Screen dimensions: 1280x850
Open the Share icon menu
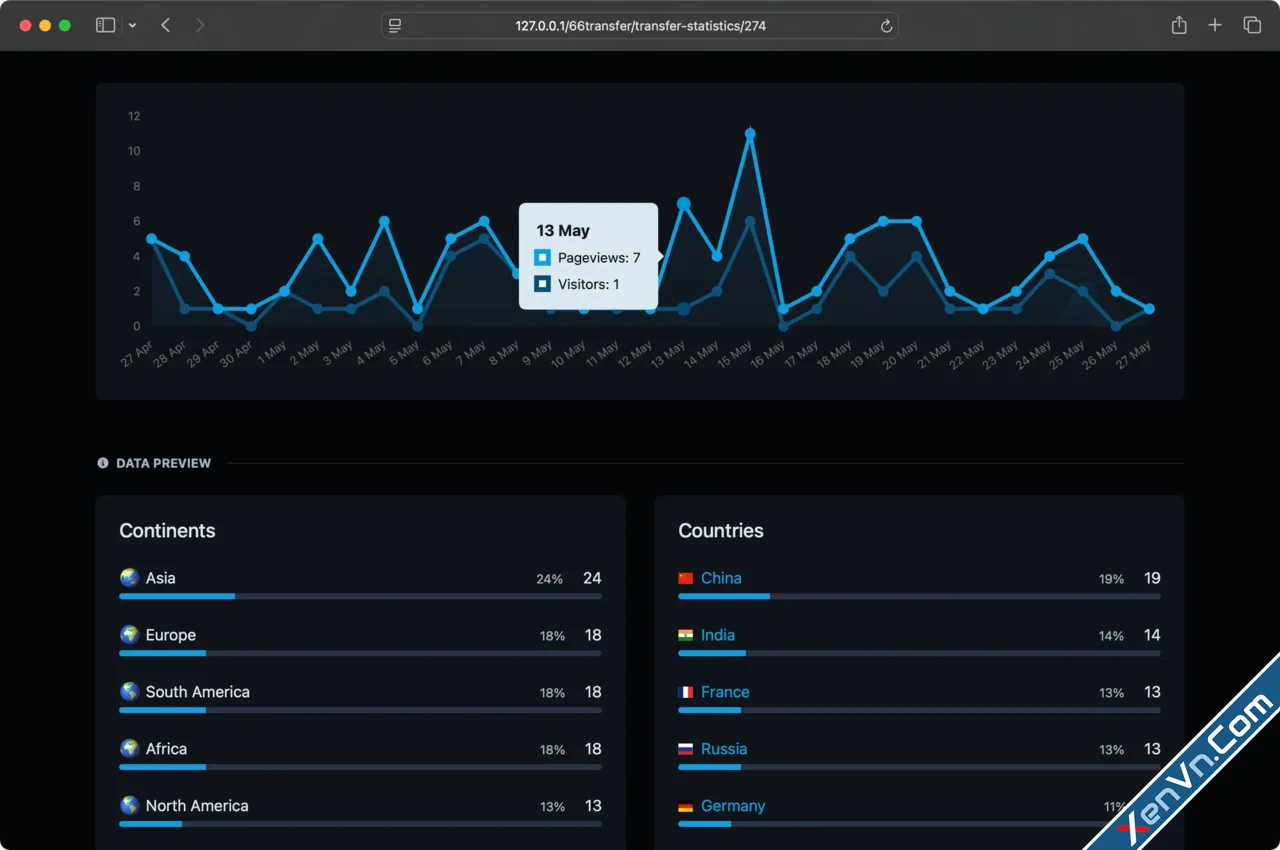pyautogui.click(x=1179, y=25)
